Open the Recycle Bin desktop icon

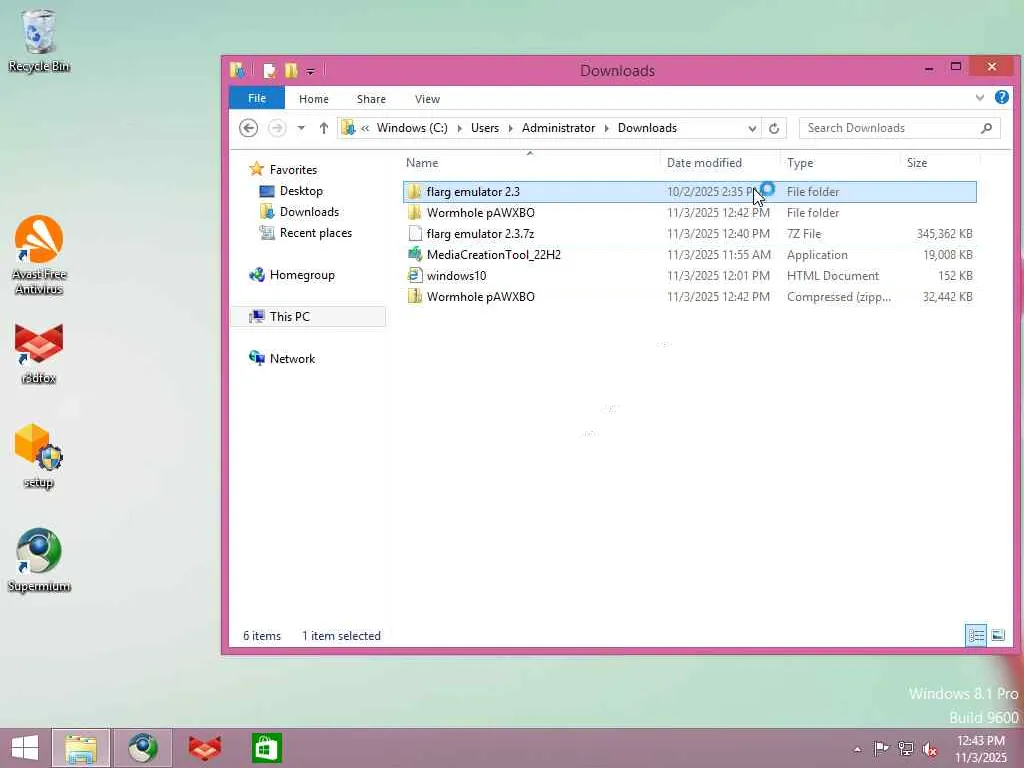point(39,39)
